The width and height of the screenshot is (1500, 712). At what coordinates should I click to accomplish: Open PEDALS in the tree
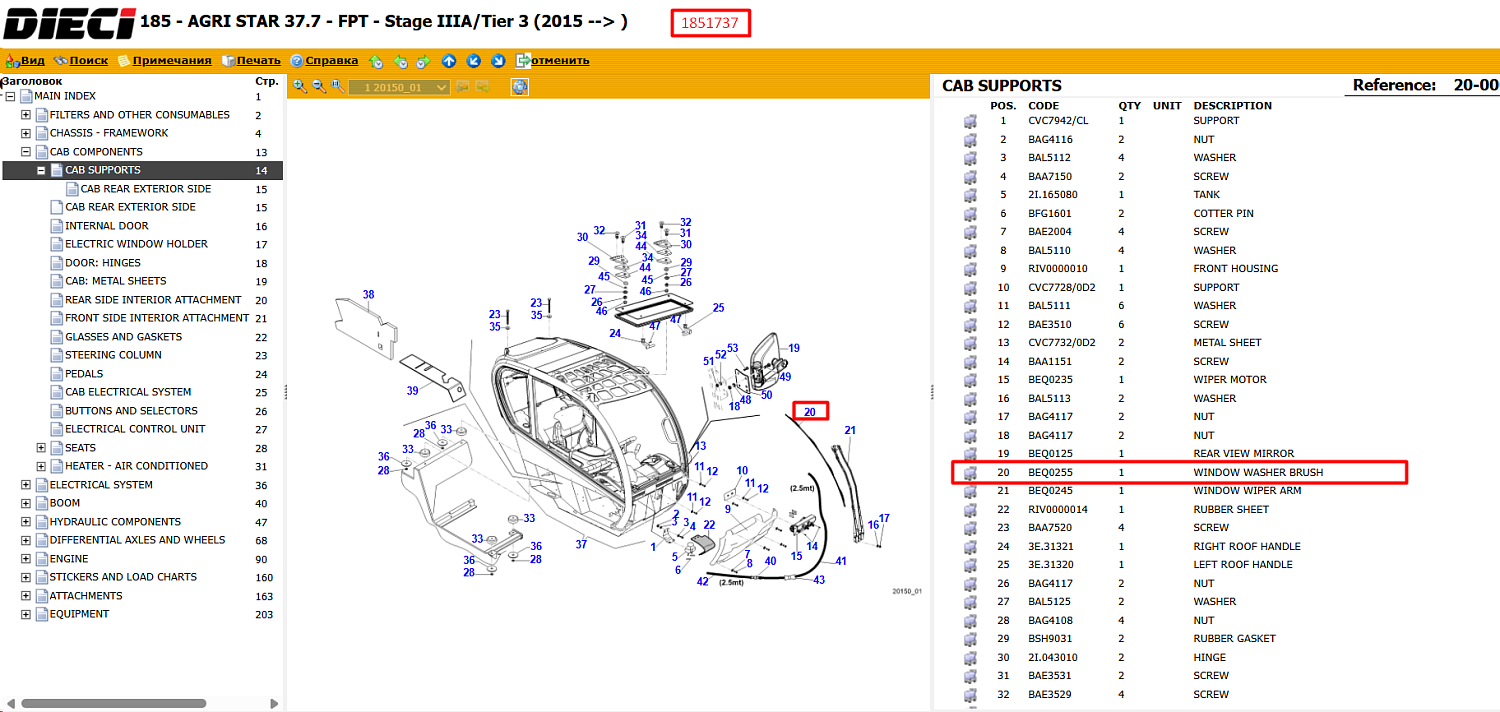point(84,374)
